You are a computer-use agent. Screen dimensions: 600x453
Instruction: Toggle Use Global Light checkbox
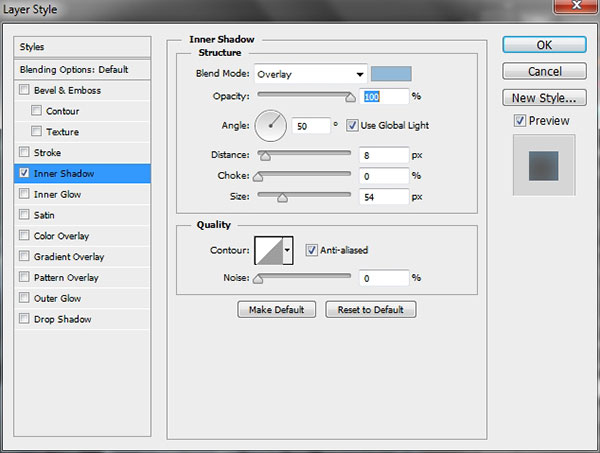[352, 125]
